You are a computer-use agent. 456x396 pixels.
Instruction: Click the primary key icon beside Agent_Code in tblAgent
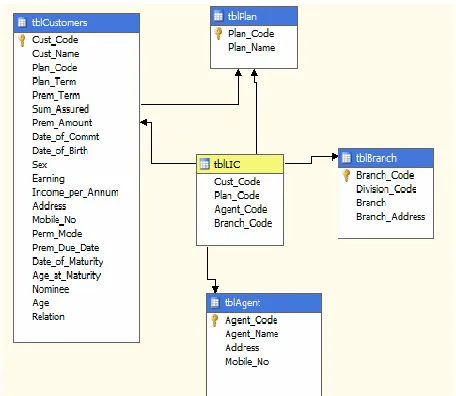tap(215, 320)
